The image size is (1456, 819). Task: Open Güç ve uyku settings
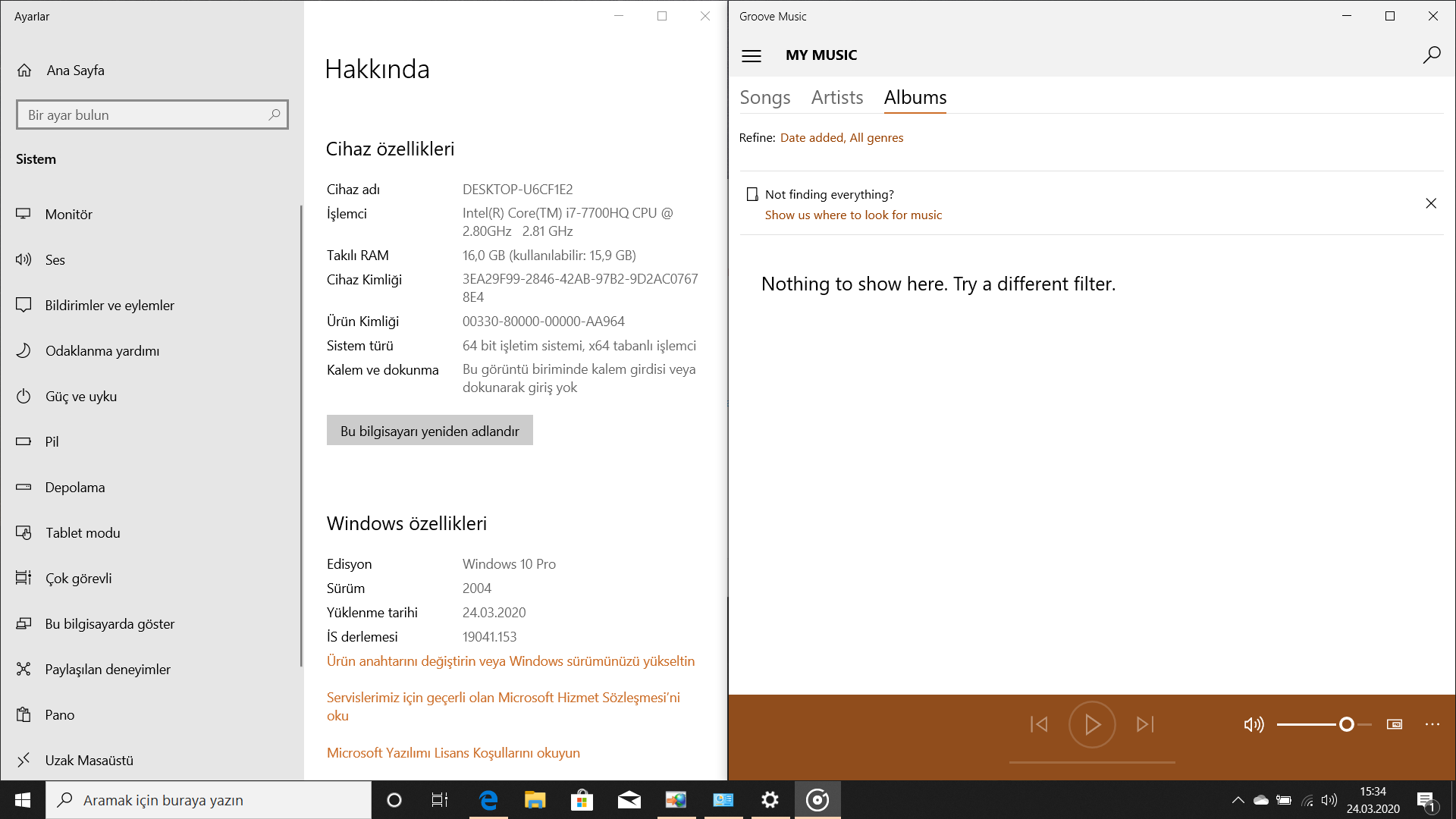point(152,396)
